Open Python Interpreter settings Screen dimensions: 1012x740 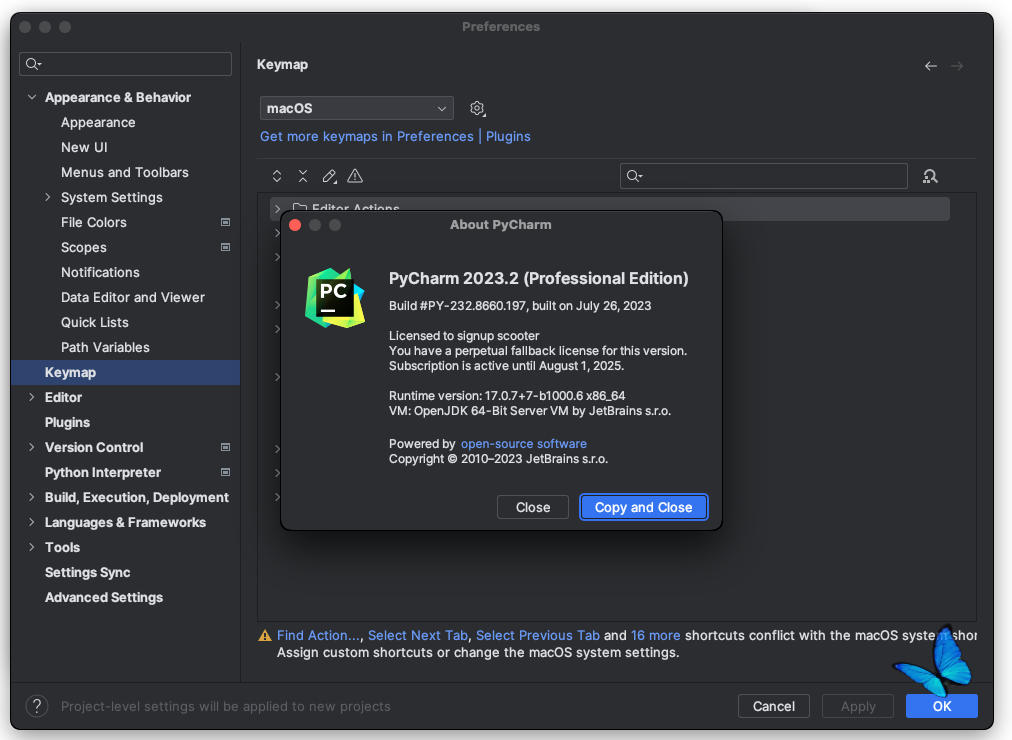(x=103, y=472)
